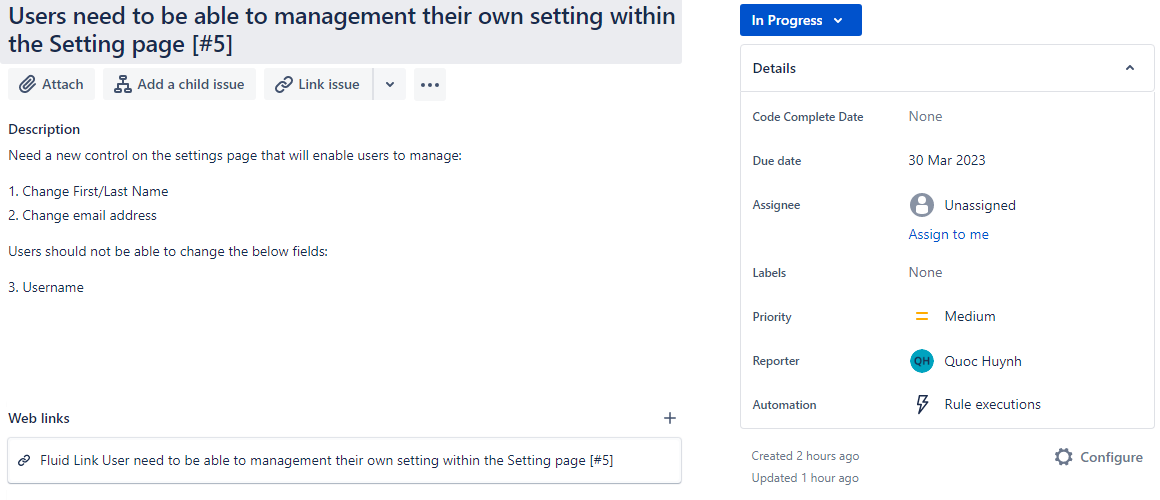
Task: Click the Unassigned assignee value
Action: tap(979, 205)
